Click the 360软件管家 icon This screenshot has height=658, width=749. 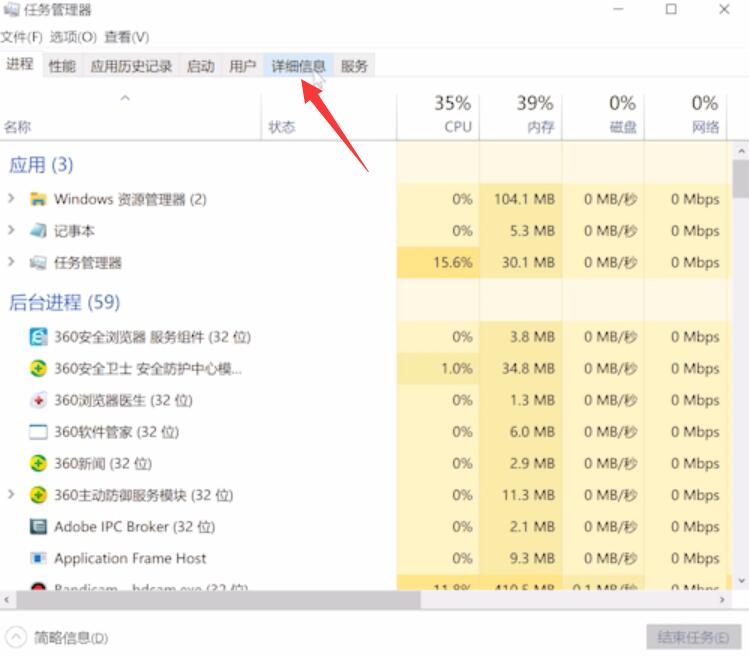click(x=38, y=431)
